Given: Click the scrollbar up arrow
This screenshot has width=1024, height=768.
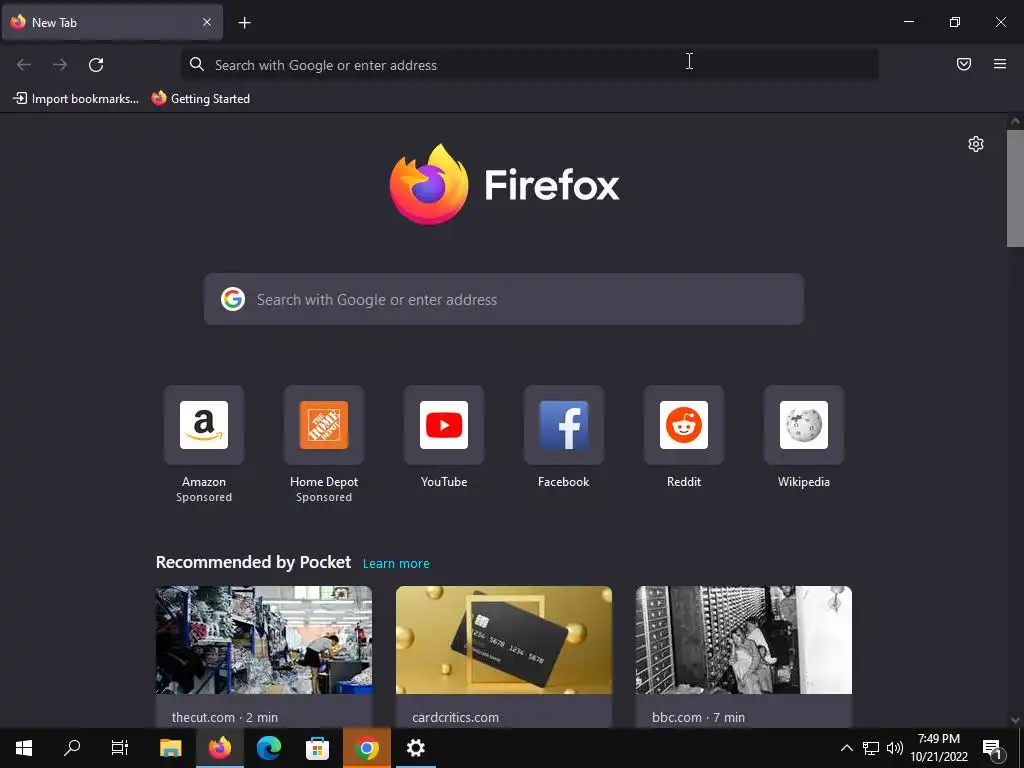Looking at the screenshot, I should click(x=1015, y=121).
